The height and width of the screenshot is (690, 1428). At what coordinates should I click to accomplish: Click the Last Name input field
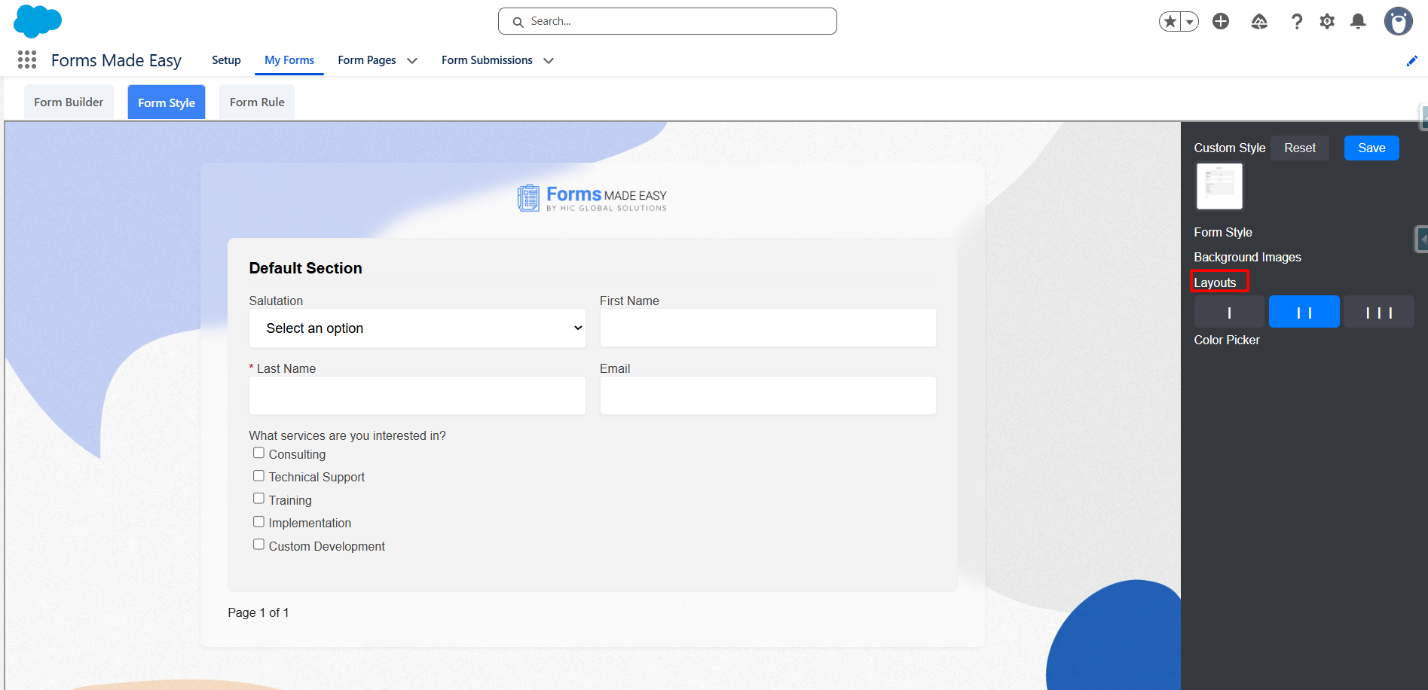click(x=417, y=396)
